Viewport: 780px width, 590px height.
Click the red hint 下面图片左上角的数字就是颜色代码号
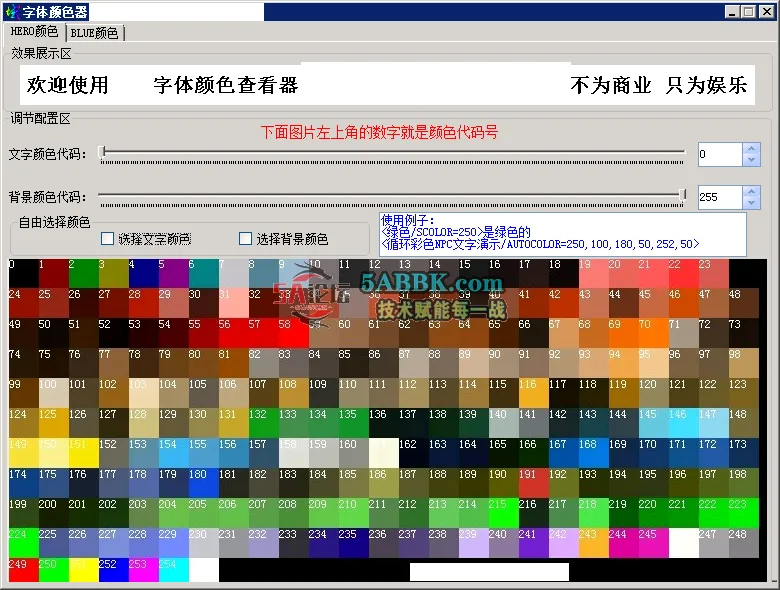379,132
